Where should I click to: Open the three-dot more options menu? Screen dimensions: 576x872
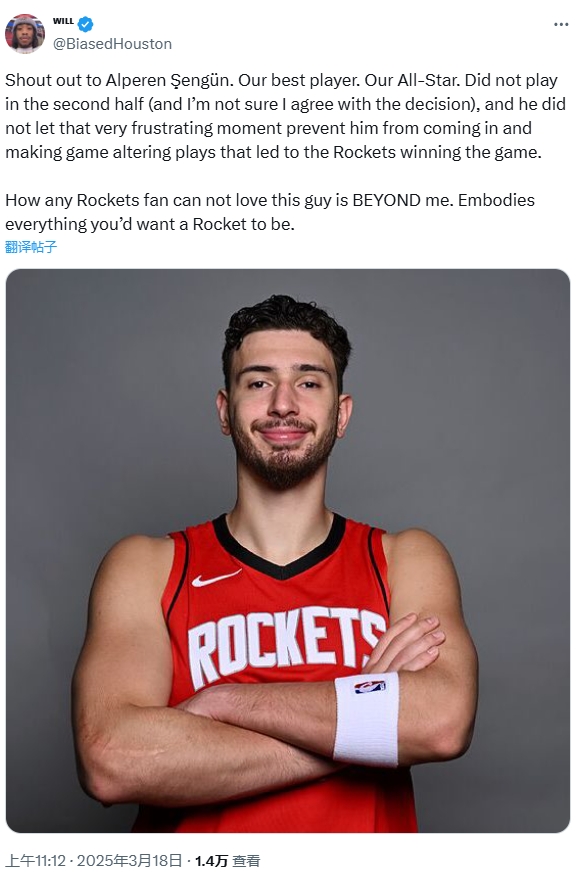tap(561, 24)
